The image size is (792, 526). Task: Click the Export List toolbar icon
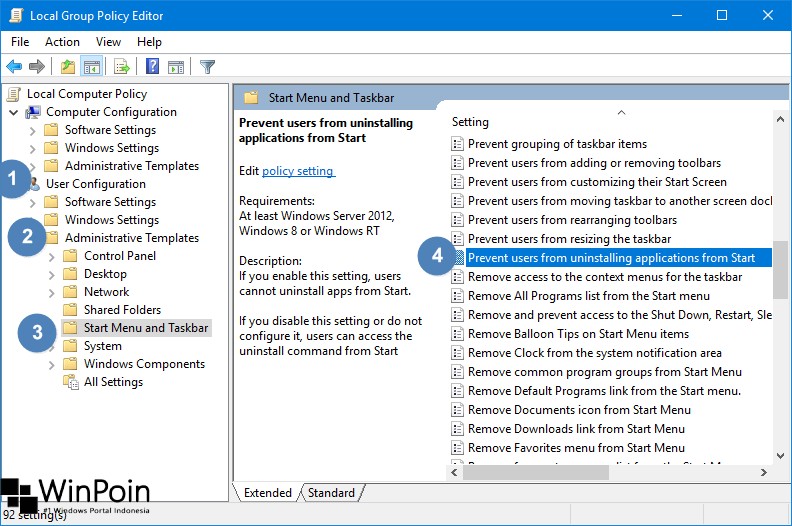click(x=122, y=66)
